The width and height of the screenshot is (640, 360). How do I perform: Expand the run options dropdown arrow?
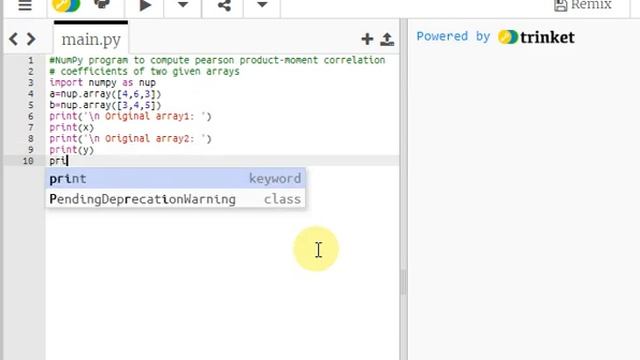click(x=183, y=5)
